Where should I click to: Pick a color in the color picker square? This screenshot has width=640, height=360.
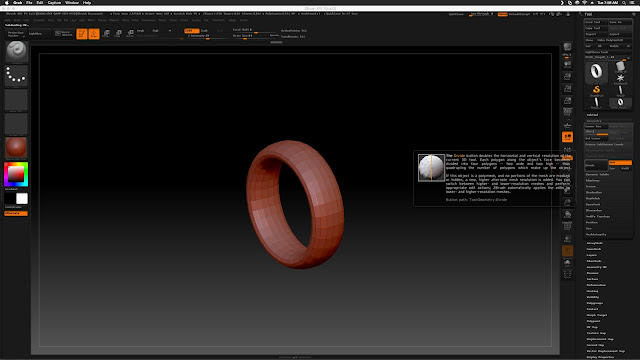pos(16,174)
